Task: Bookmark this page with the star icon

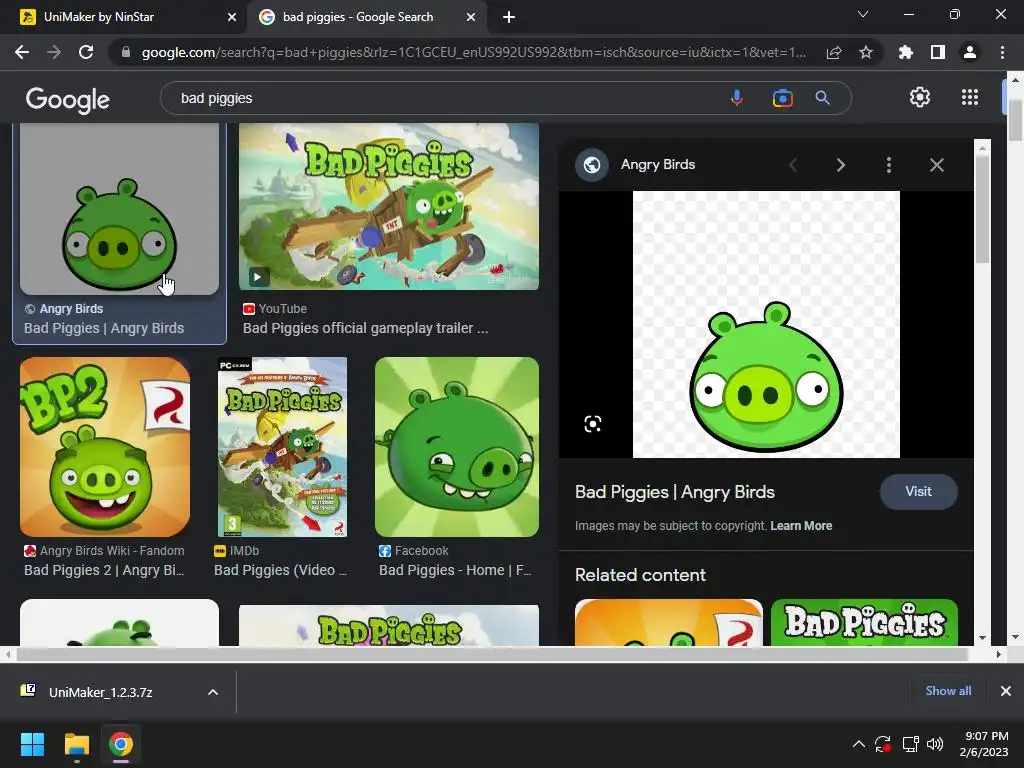Action: click(x=866, y=52)
